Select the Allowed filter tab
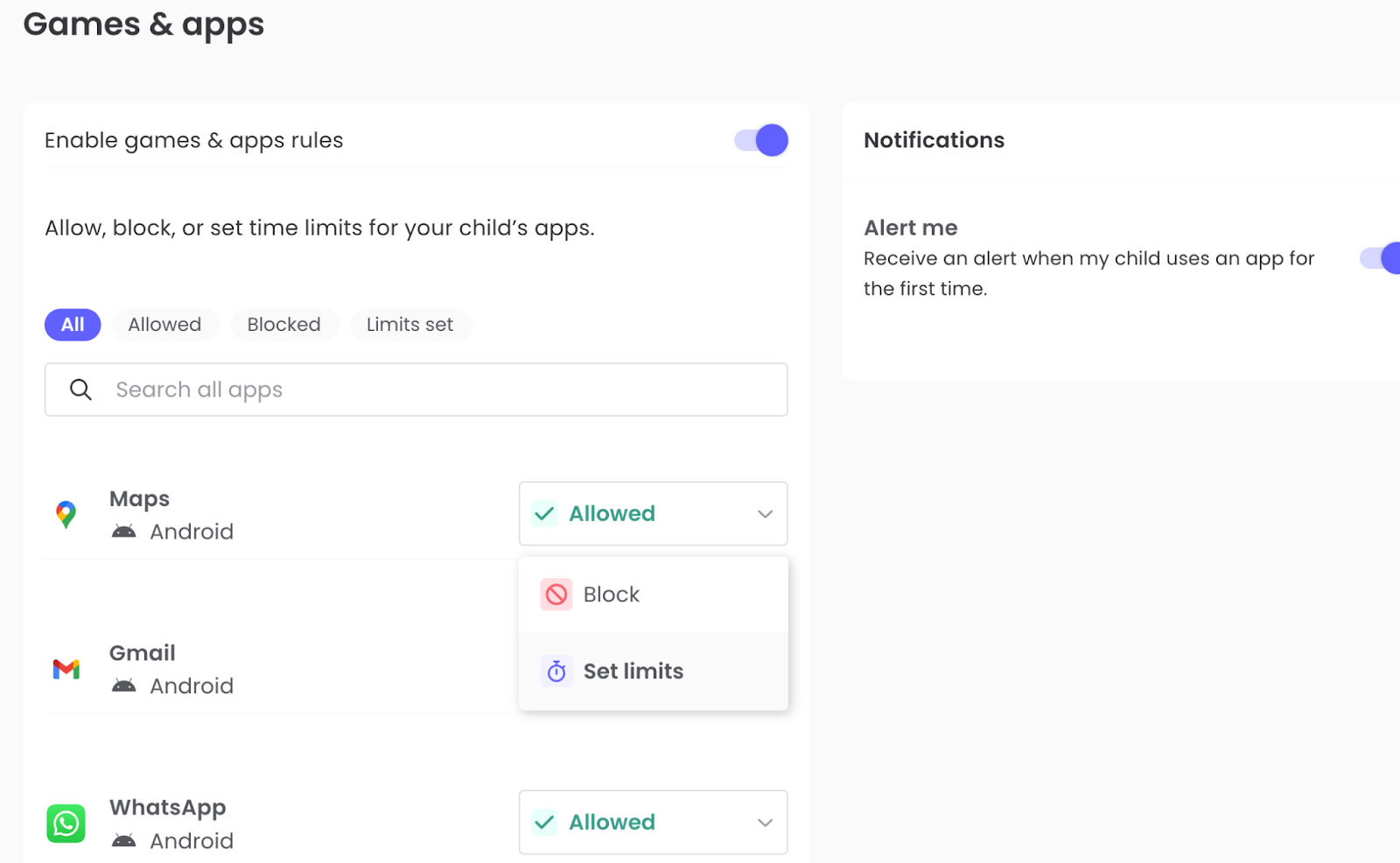The width and height of the screenshot is (1400, 863). click(x=164, y=325)
